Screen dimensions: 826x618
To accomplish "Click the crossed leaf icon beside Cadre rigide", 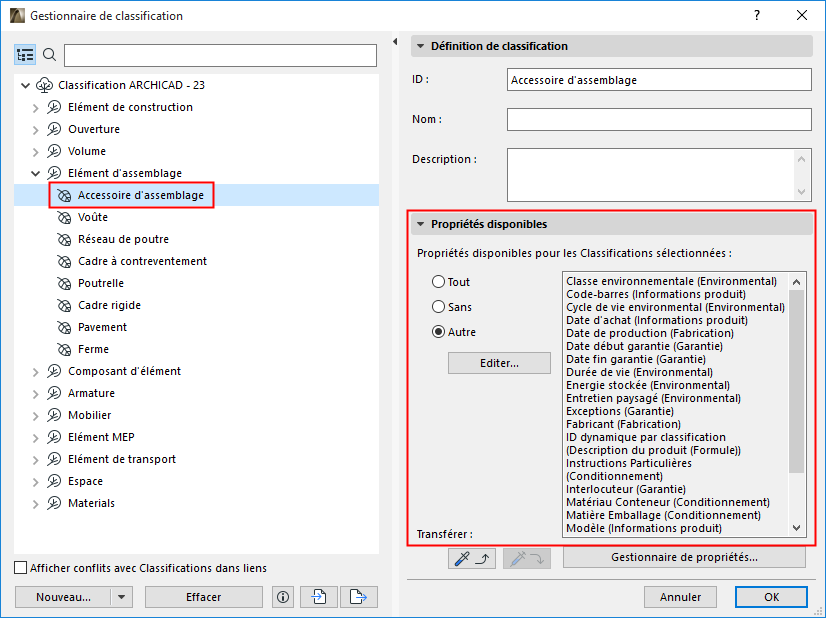I will (64, 306).
